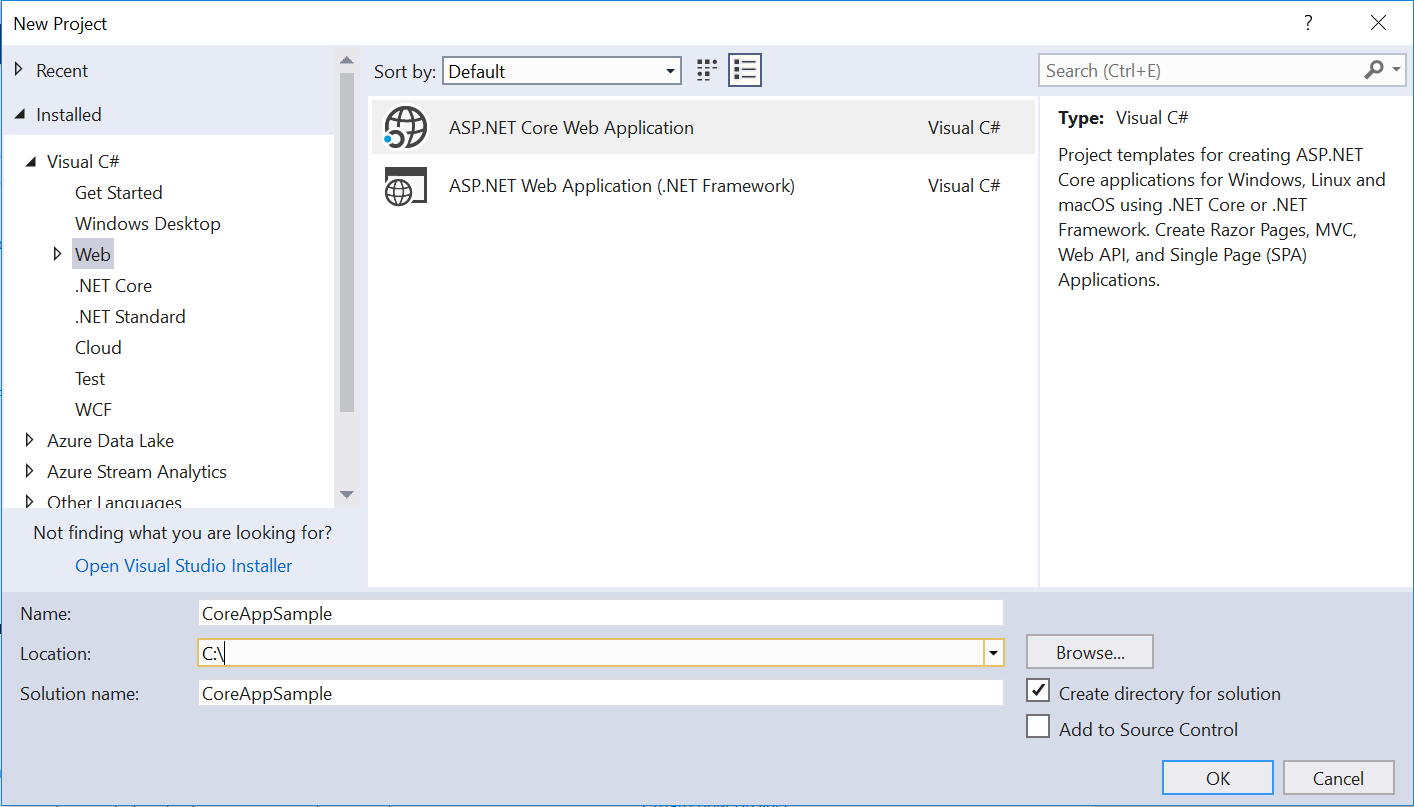Viewport: 1414px width, 807px height.
Task: Click the Solution name field
Action: coord(600,693)
